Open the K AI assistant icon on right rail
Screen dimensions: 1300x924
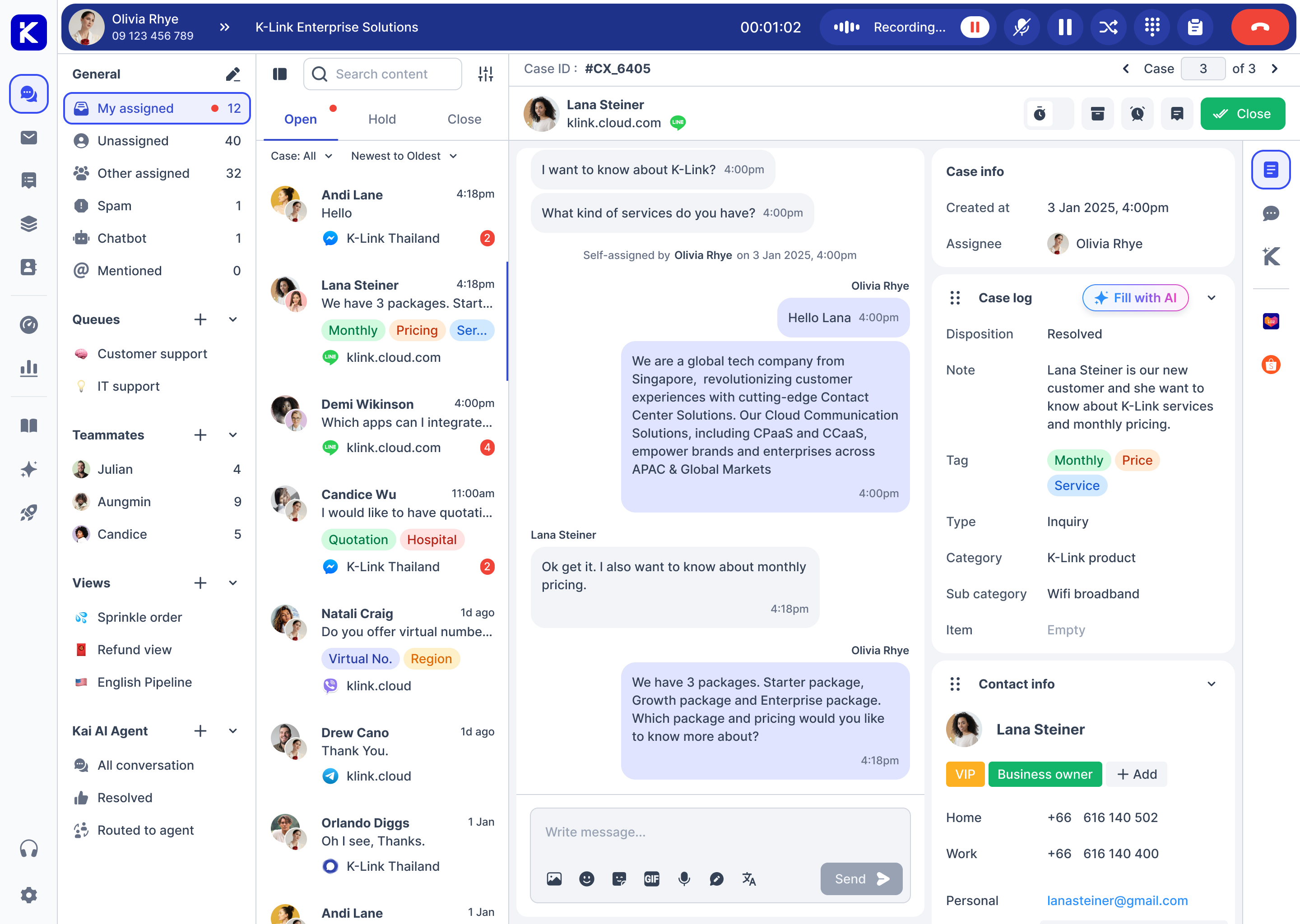[x=1270, y=256]
